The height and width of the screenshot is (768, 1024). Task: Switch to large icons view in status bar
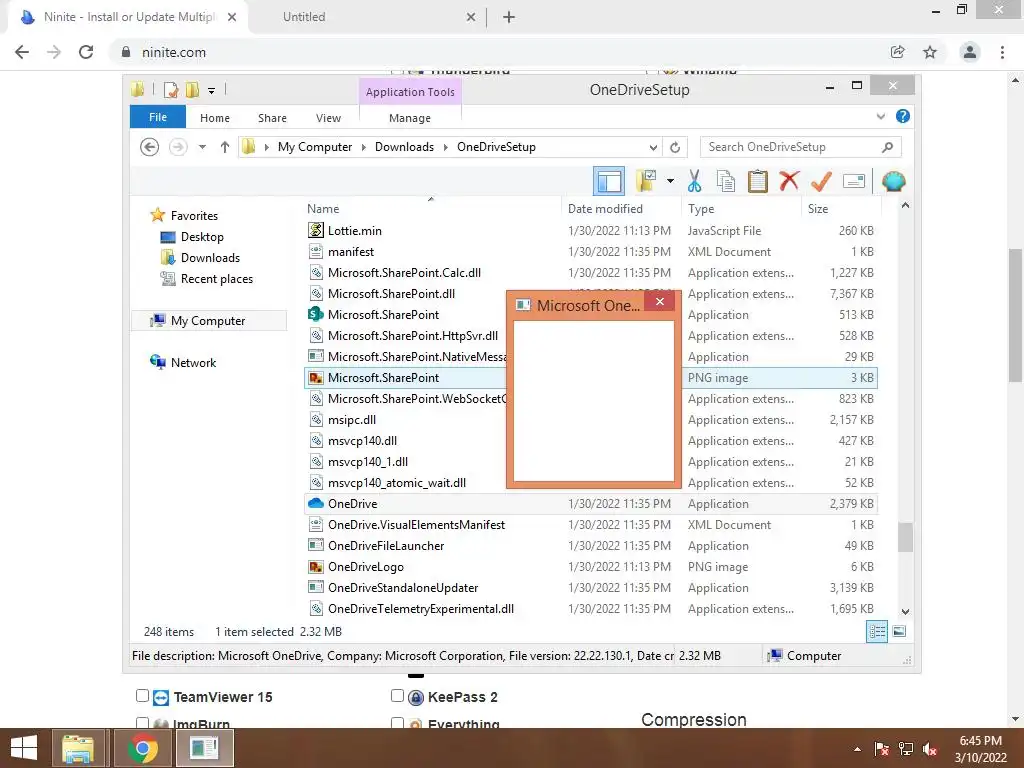(x=899, y=631)
